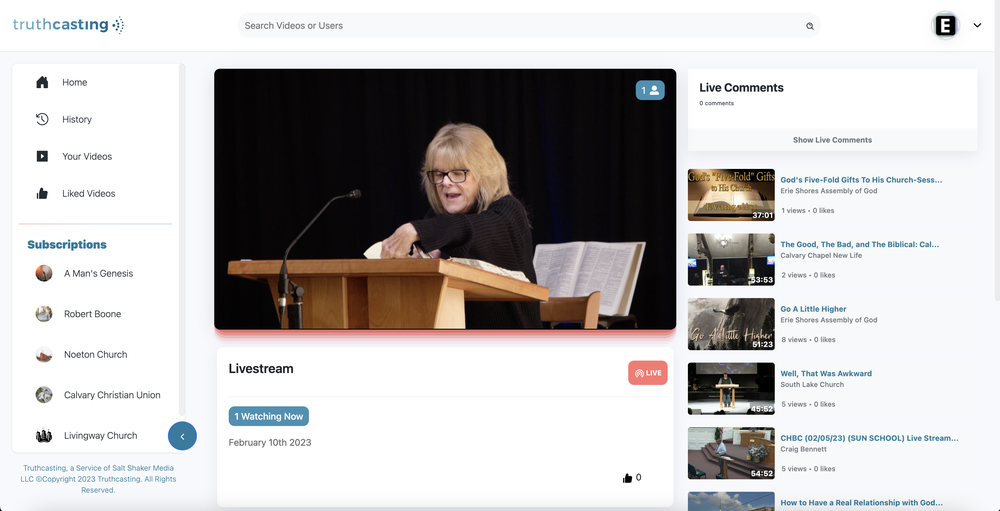1000x511 pixels.
Task: Open The Good, The Bad, and The Biblical thumbnail
Action: (x=731, y=259)
